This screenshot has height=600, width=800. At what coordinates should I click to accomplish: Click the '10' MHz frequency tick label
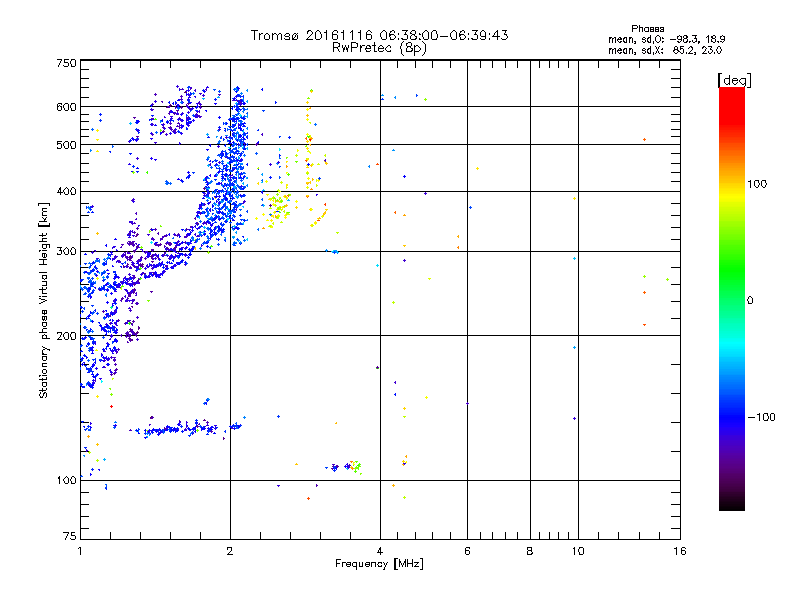(x=578, y=551)
